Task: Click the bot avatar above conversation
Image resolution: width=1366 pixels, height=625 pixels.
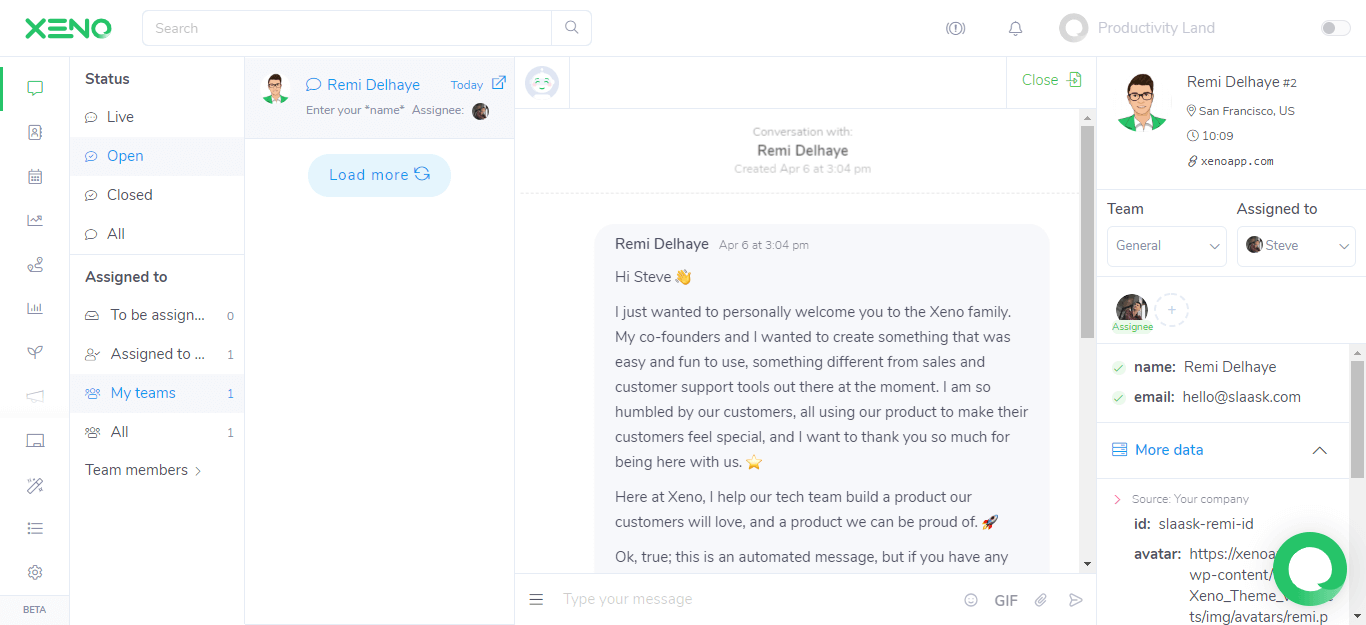Action: coord(542,83)
